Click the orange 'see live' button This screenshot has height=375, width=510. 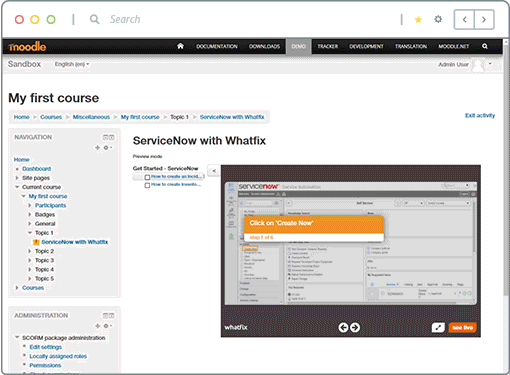click(463, 328)
